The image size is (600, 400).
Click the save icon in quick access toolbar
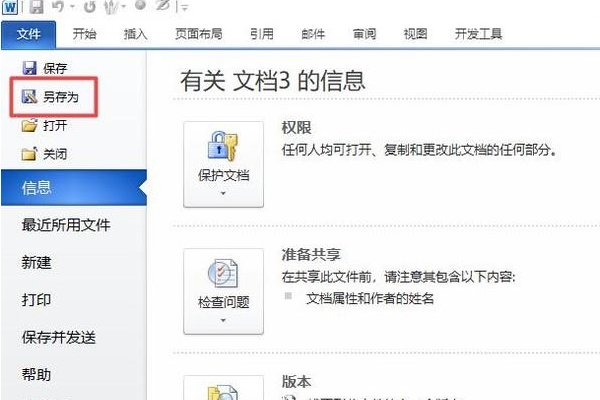pos(36,7)
